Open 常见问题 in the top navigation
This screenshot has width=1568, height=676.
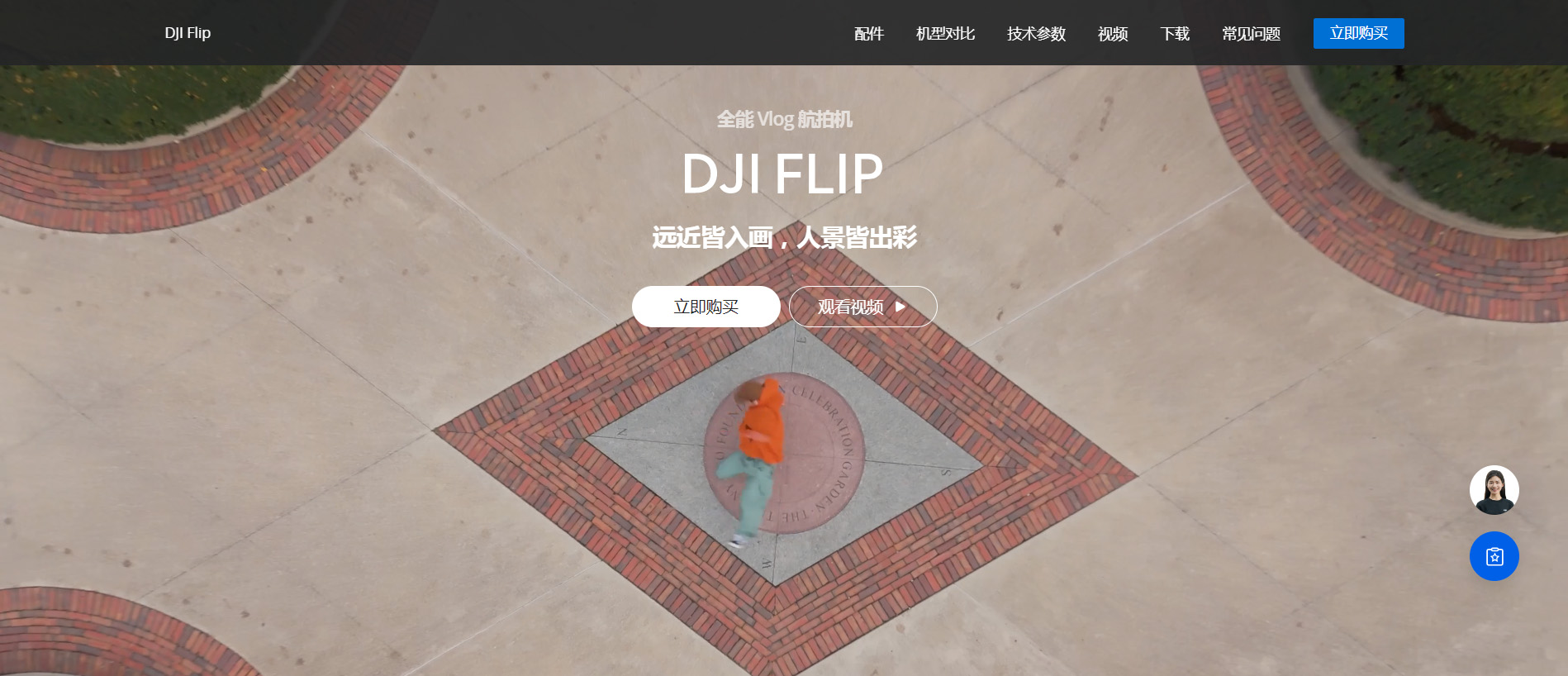tap(1252, 34)
